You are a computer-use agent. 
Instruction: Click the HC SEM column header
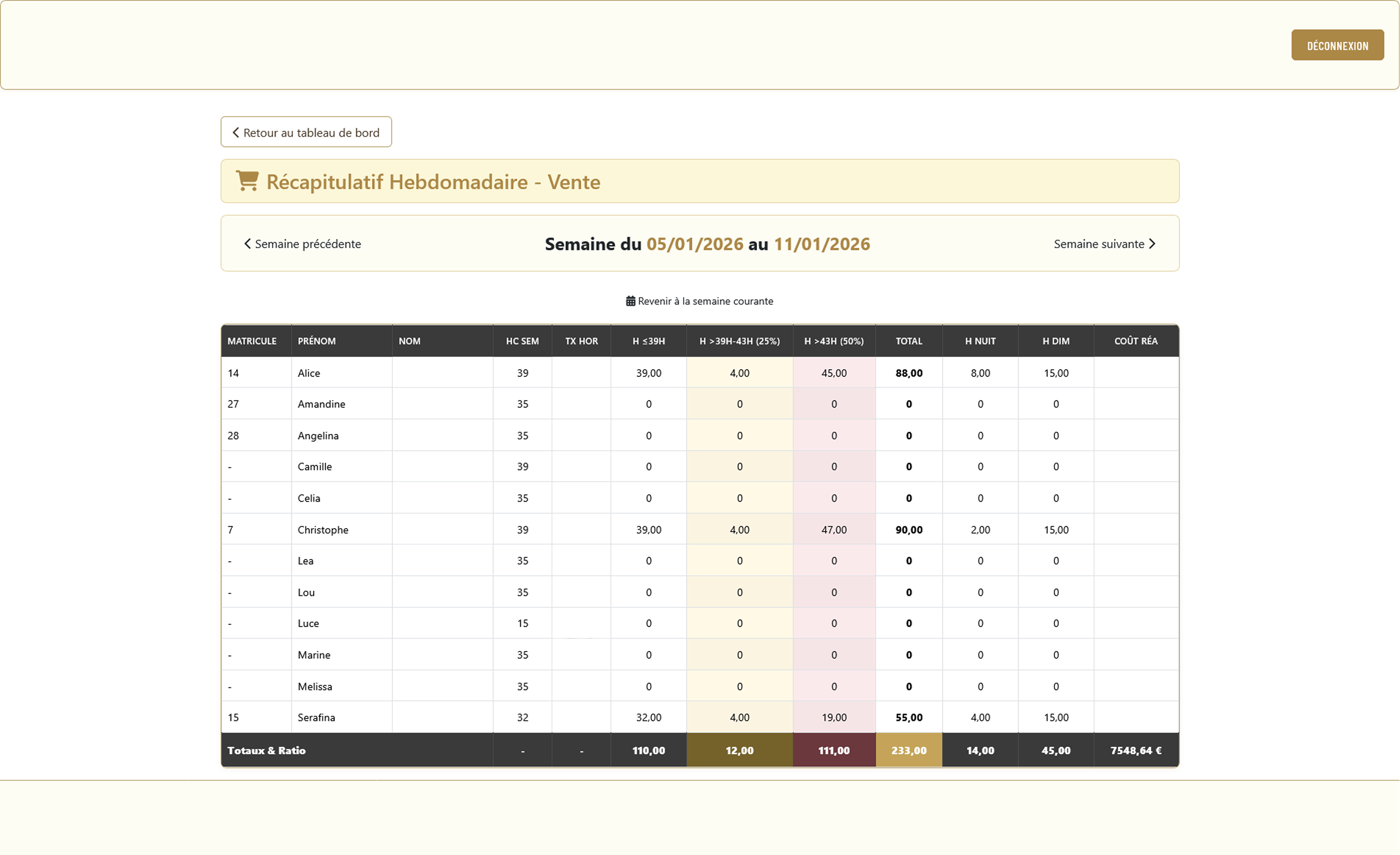click(522, 341)
